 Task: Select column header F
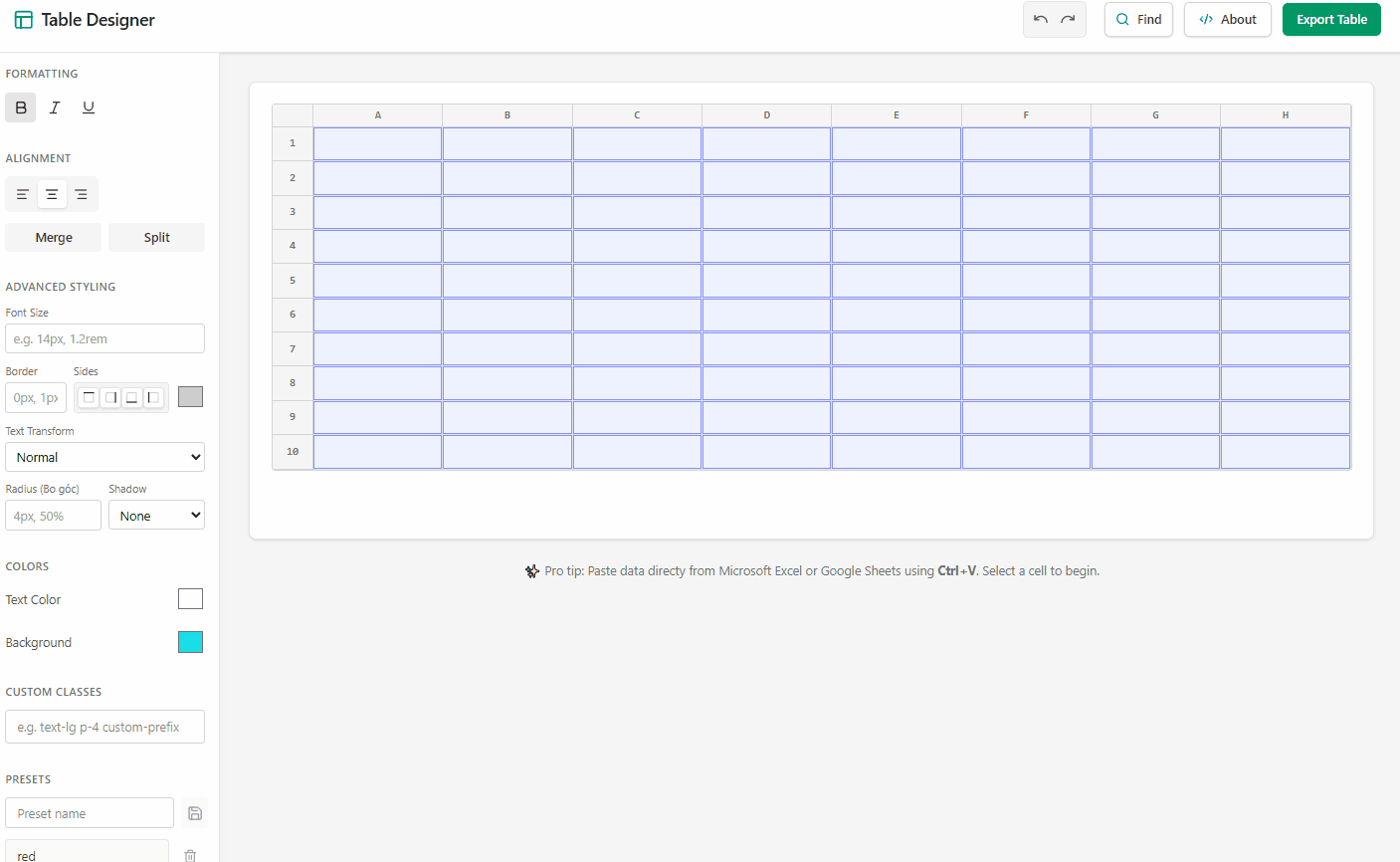click(x=1026, y=115)
